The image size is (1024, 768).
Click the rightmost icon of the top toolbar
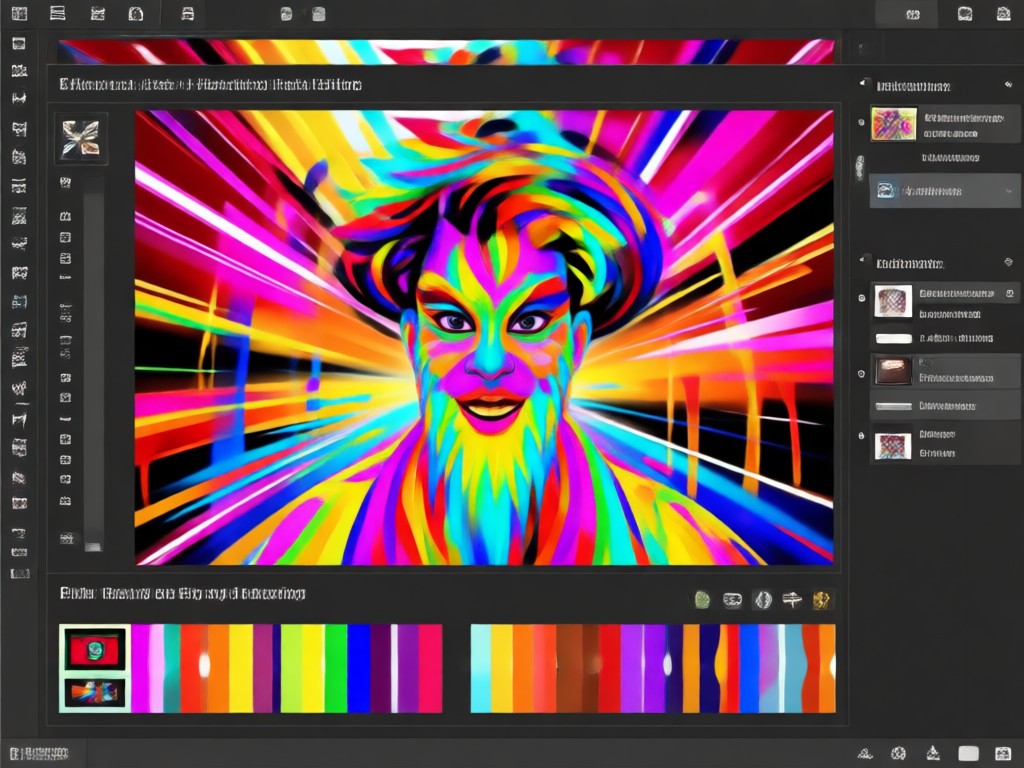point(1003,14)
